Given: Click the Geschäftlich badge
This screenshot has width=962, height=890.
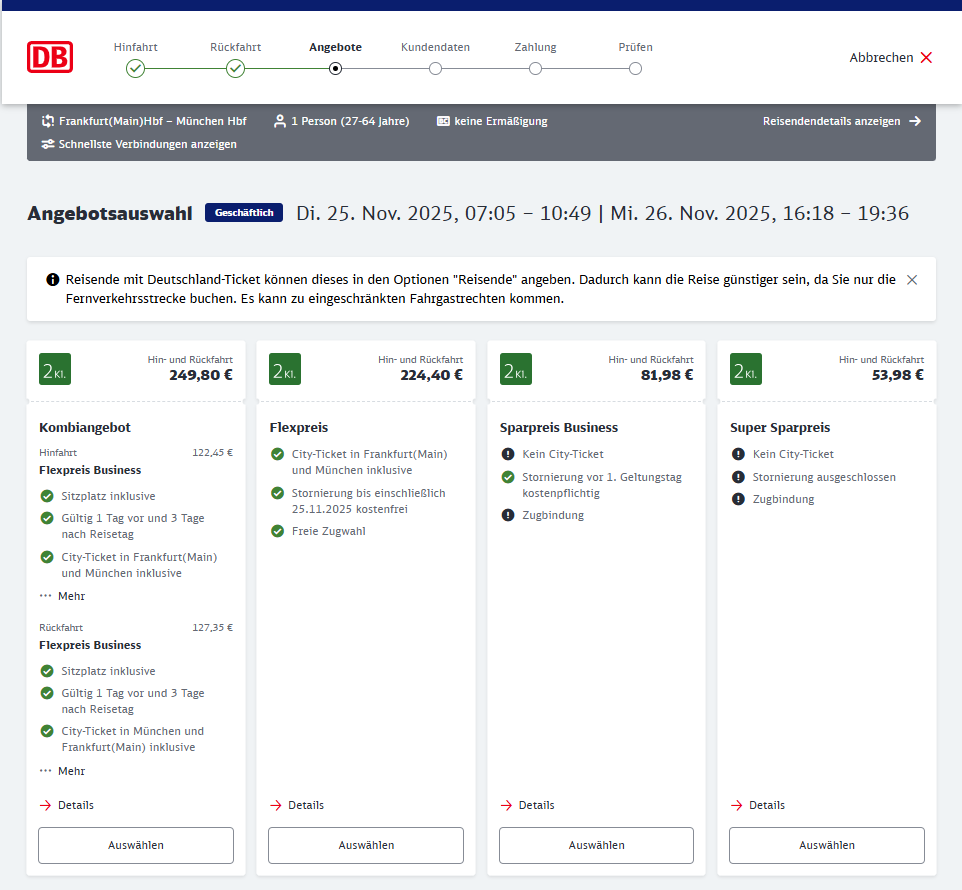Looking at the screenshot, I should click(244, 212).
